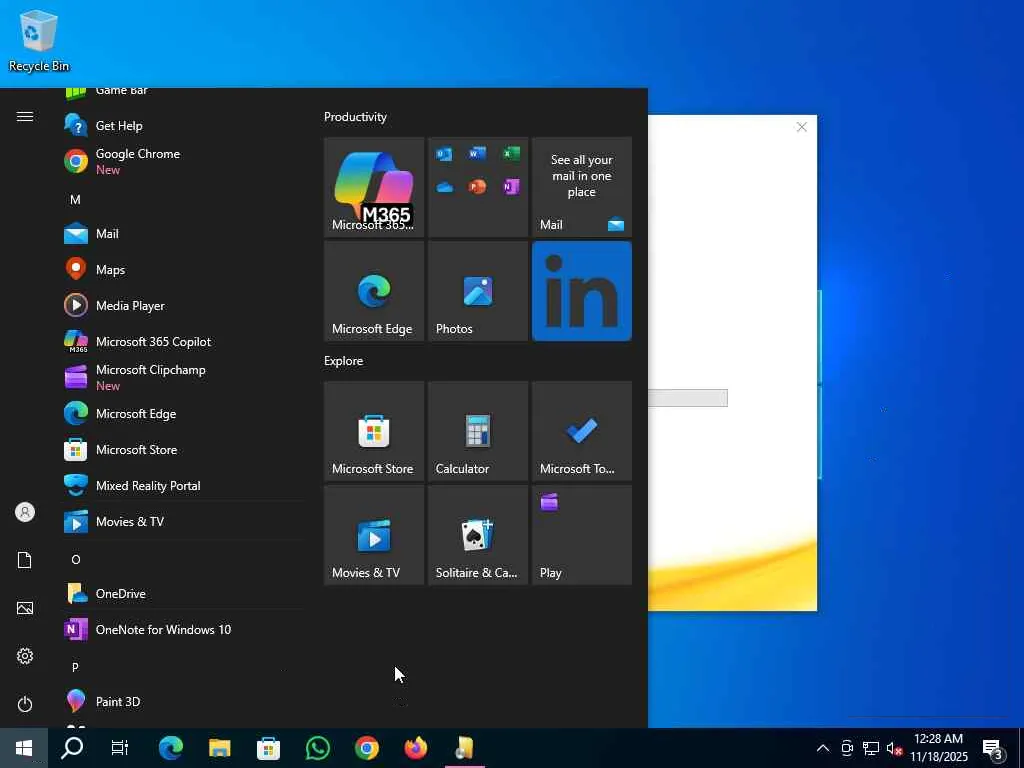Open the Documents shortcut in Start sidebar
Viewport: 1024px width, 768px height.
pos(25,560)
